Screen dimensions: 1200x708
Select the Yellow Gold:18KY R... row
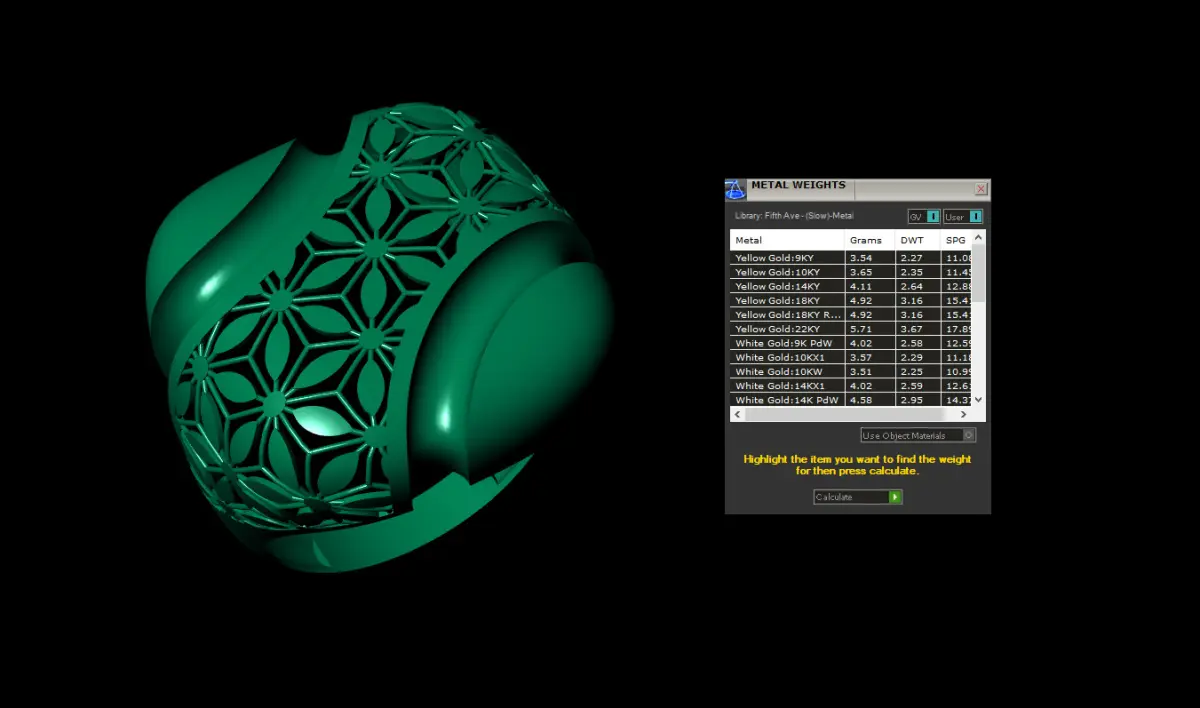(x=851, y=314)
